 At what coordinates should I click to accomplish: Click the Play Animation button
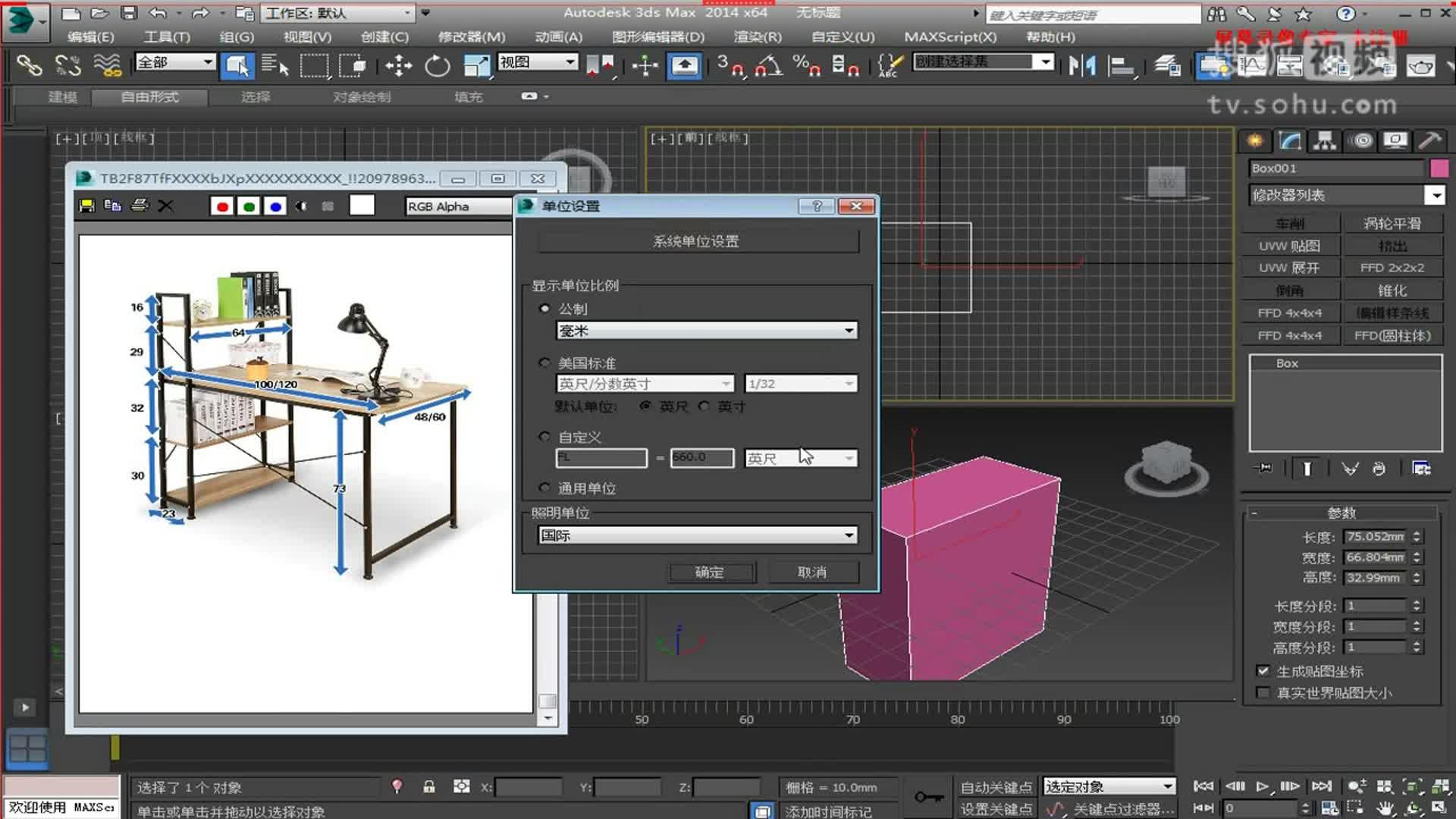[1262, 786]
